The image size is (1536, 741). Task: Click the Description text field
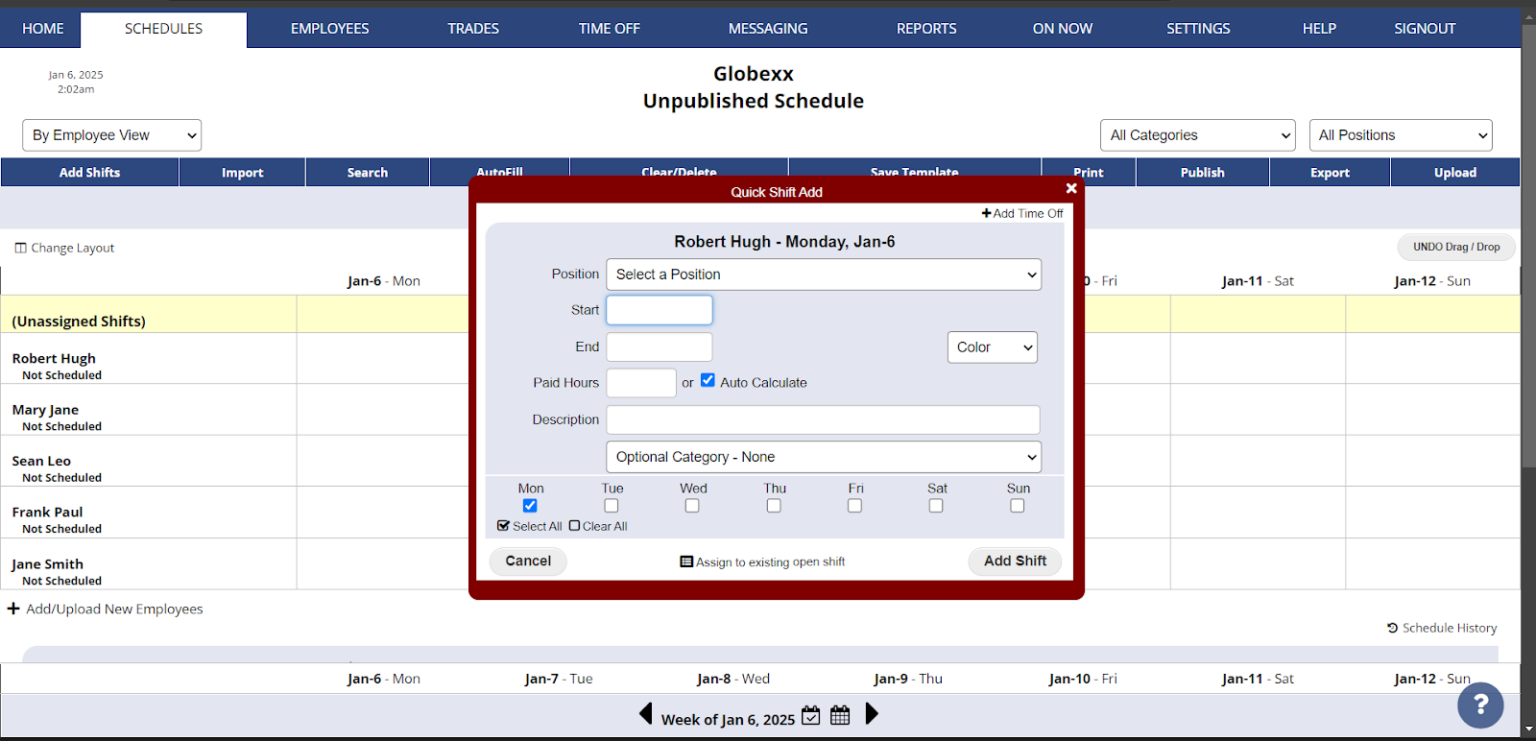(x=823, y=420)
